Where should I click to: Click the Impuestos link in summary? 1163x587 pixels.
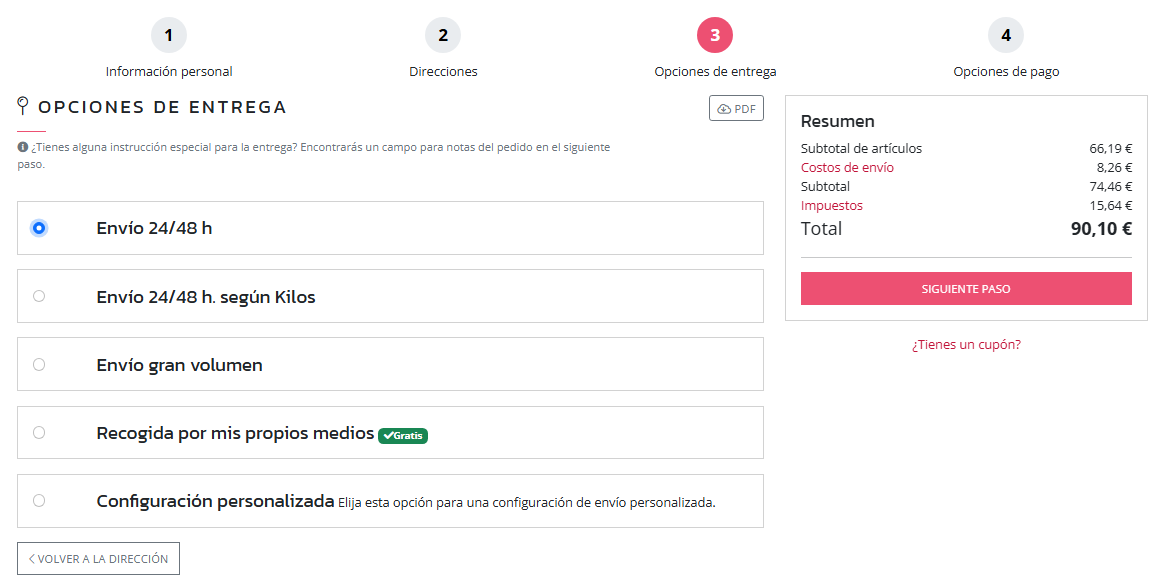[831, 206]
